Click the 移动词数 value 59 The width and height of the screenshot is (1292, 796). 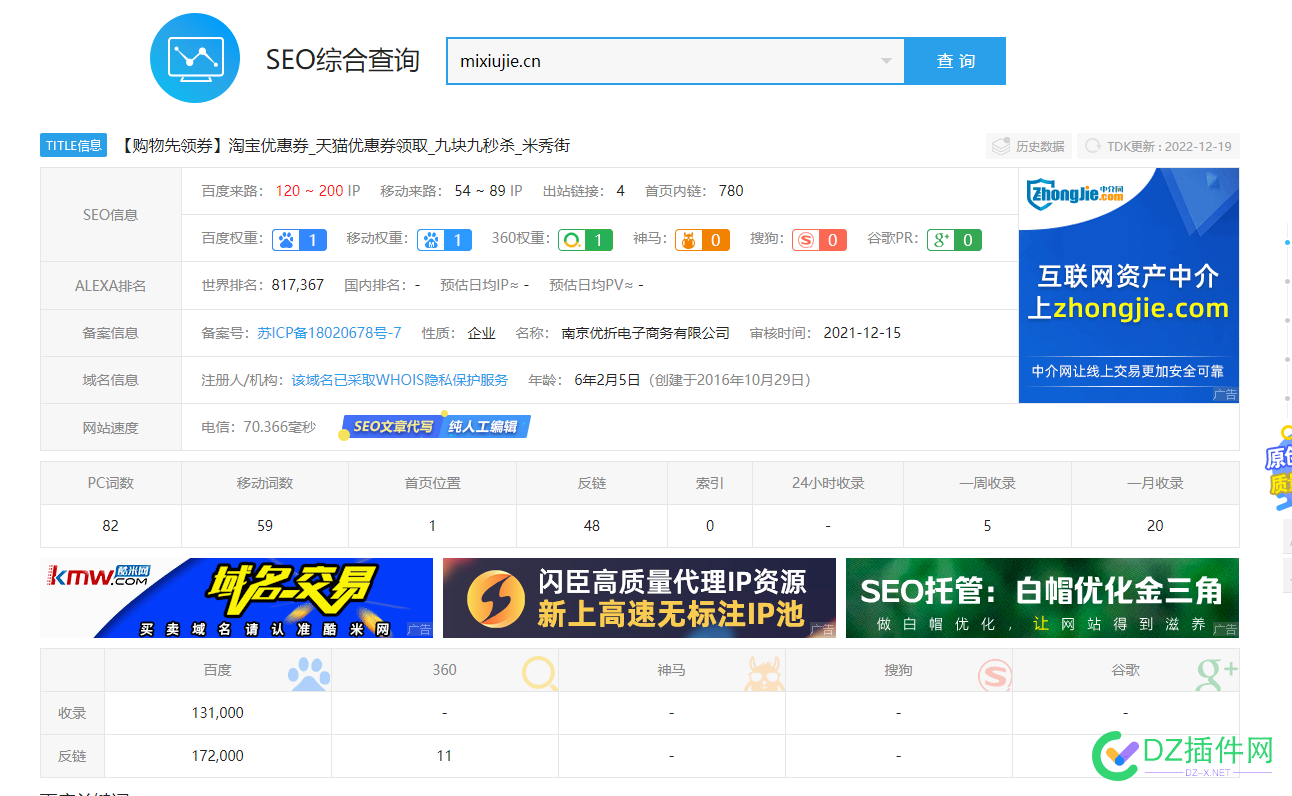(265, 526)
